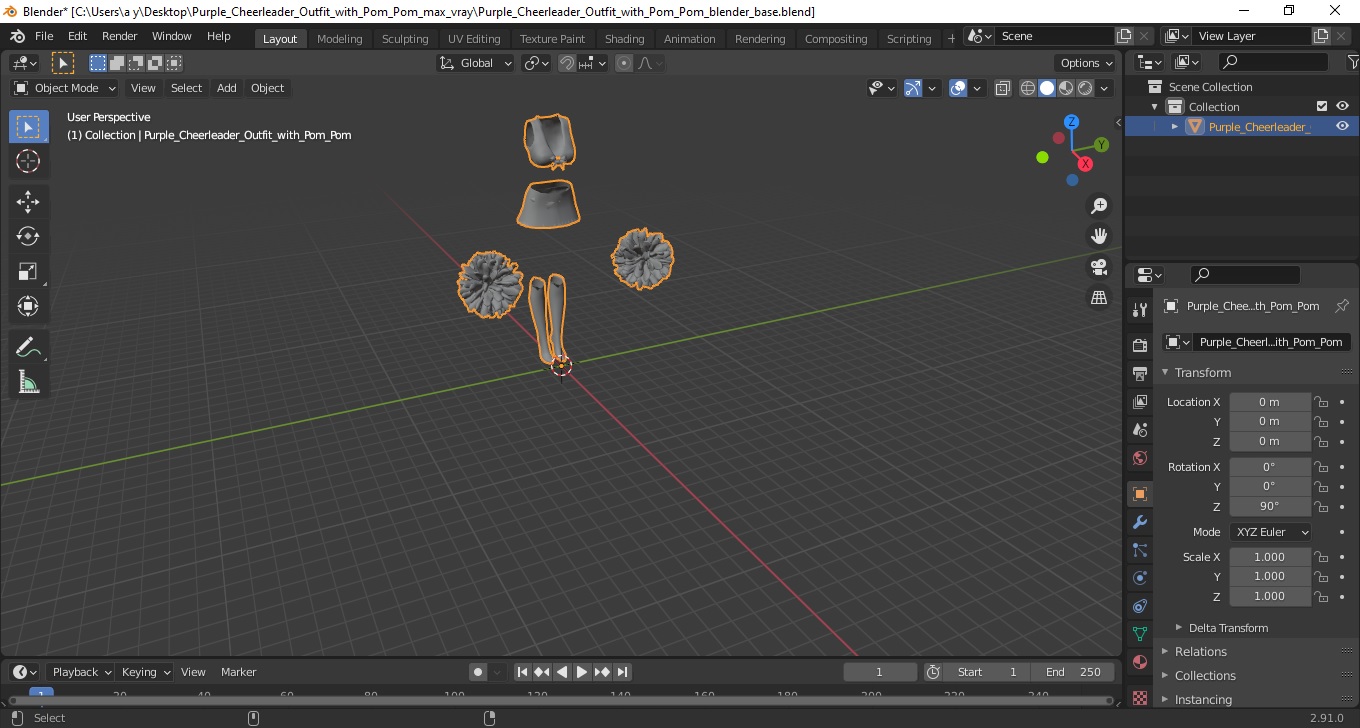This screenshot has width=1360, height=728.
Task: Click the current frame number field
Action: click(880, 672)
